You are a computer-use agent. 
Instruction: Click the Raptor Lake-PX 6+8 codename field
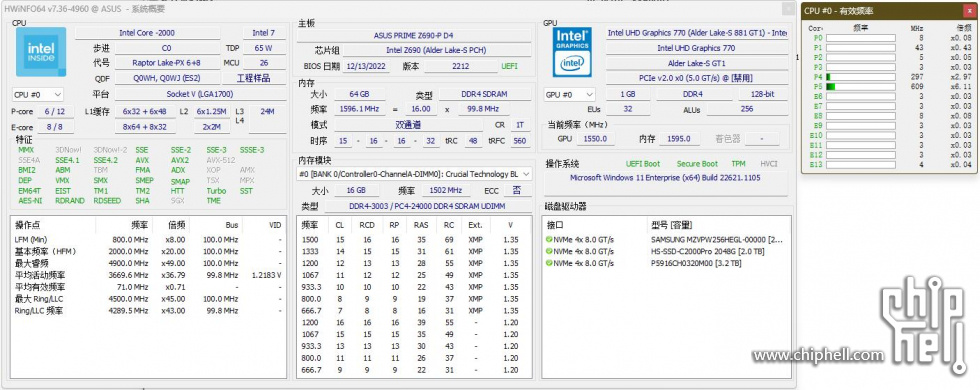coord(166,63)
